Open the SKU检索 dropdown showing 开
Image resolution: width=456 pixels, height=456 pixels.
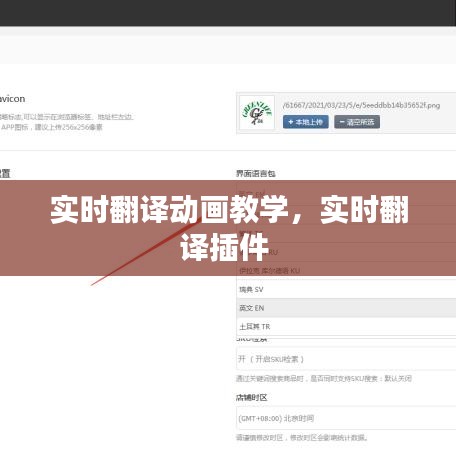pyautogui.click(x=346, y=359)
